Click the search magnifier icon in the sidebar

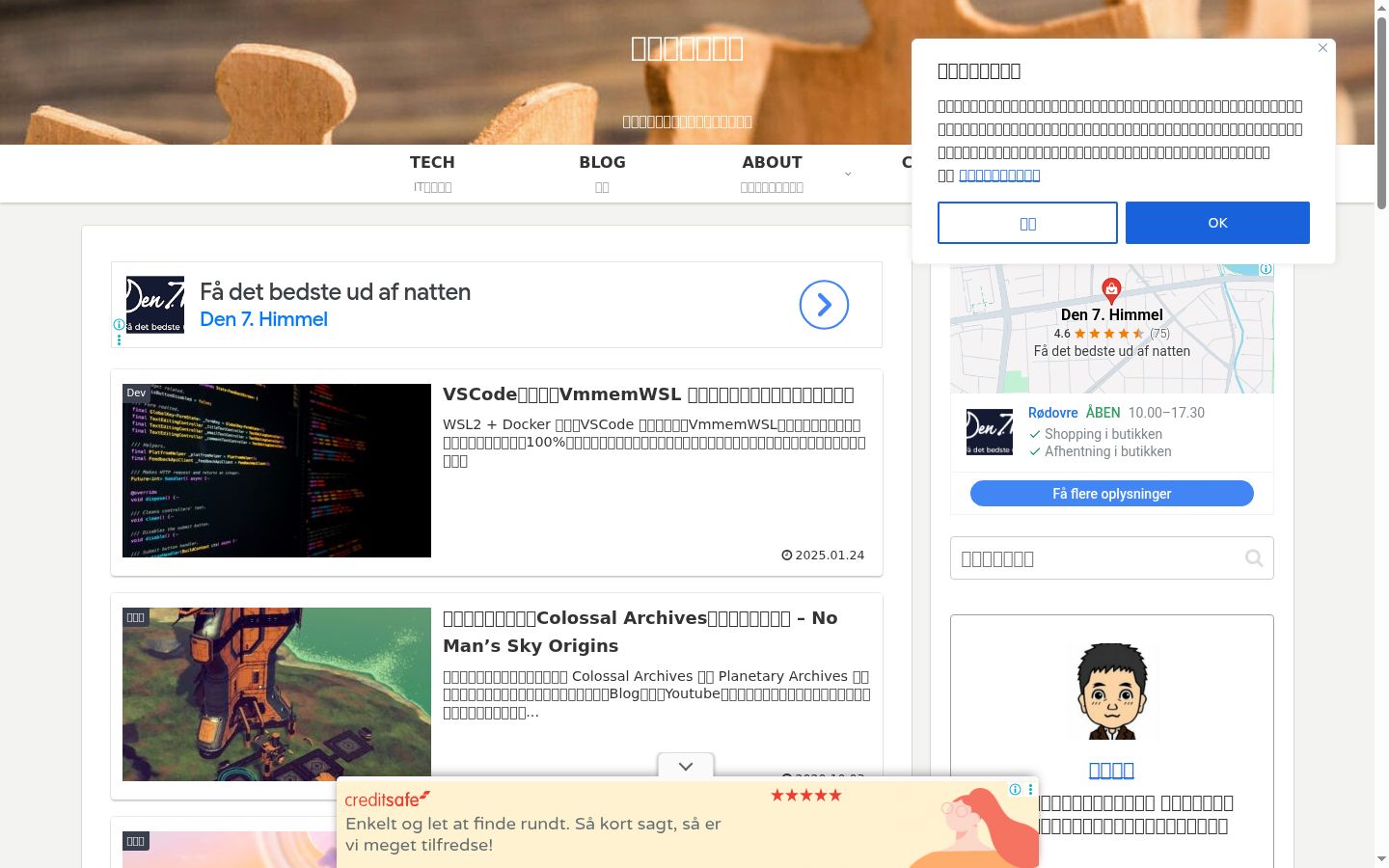(x=1254, y=558)
